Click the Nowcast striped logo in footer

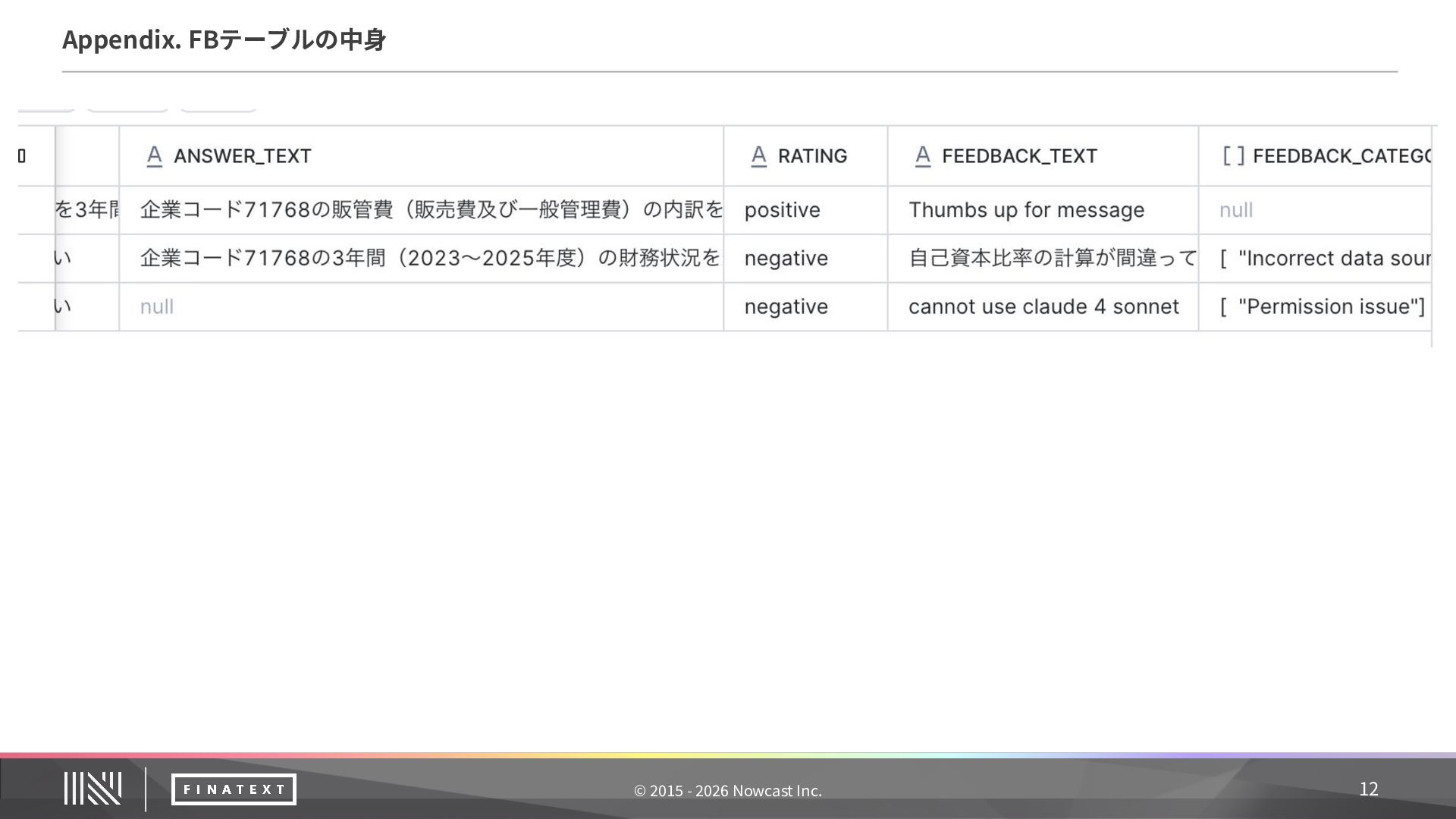[x=93, y=789]
